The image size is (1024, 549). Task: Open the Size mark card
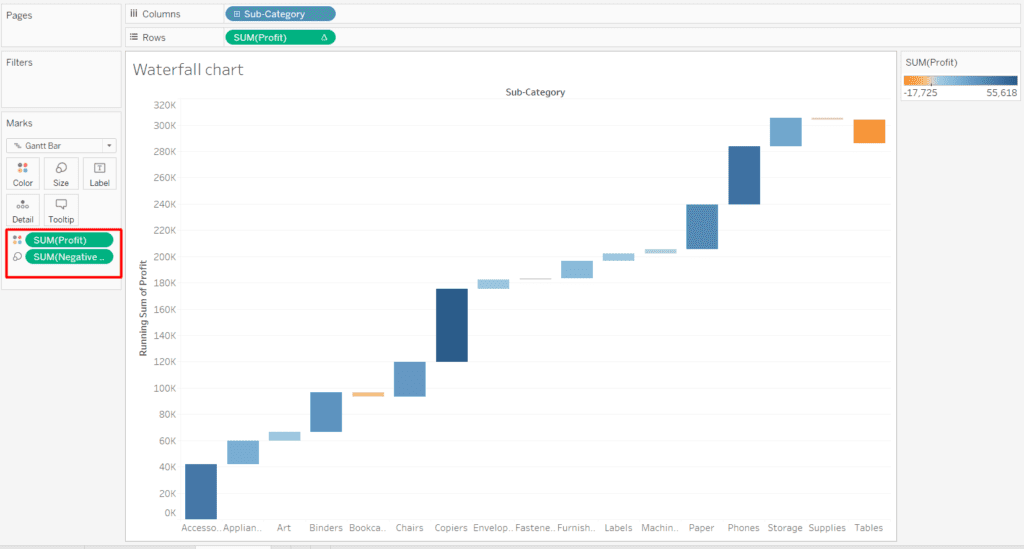point(61,174)
